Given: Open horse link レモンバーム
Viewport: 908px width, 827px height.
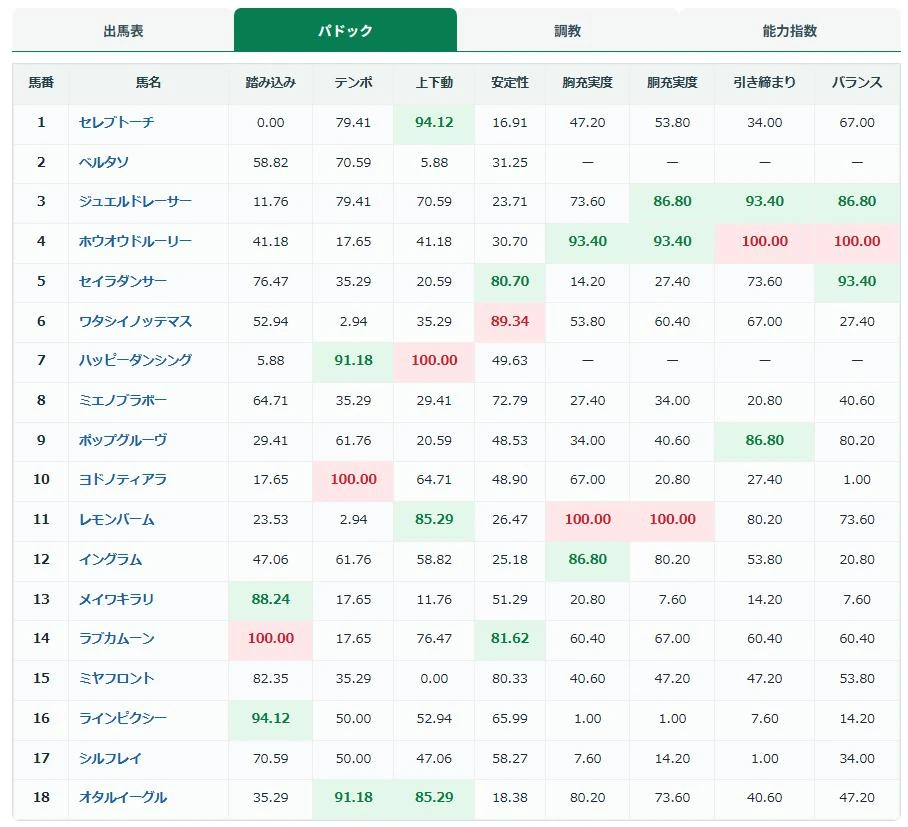Looking at the screenshot, I should (116, 519).
